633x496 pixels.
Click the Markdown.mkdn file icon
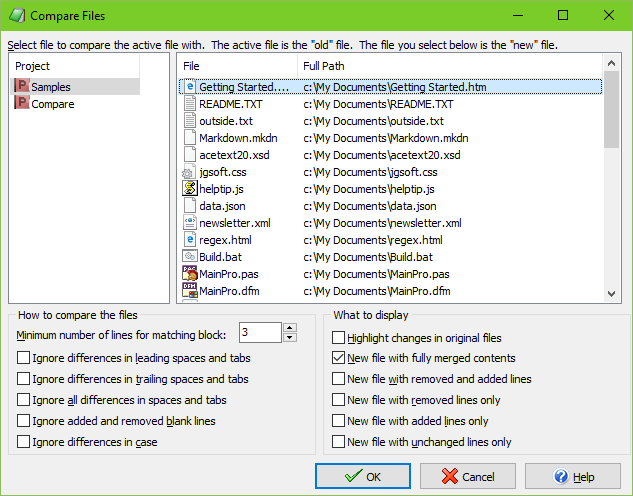point(190,138)
